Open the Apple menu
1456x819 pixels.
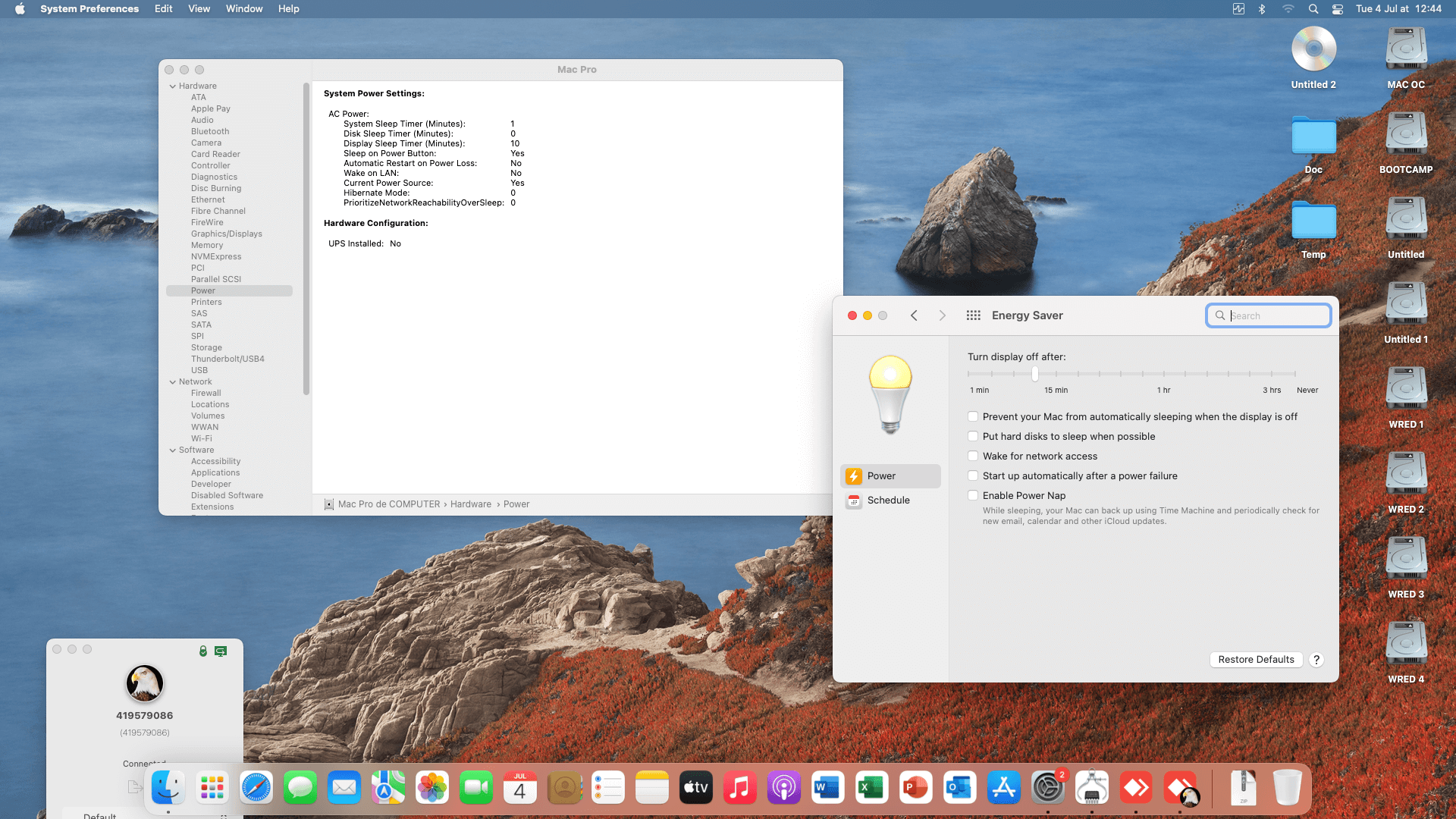pos(20,9)
